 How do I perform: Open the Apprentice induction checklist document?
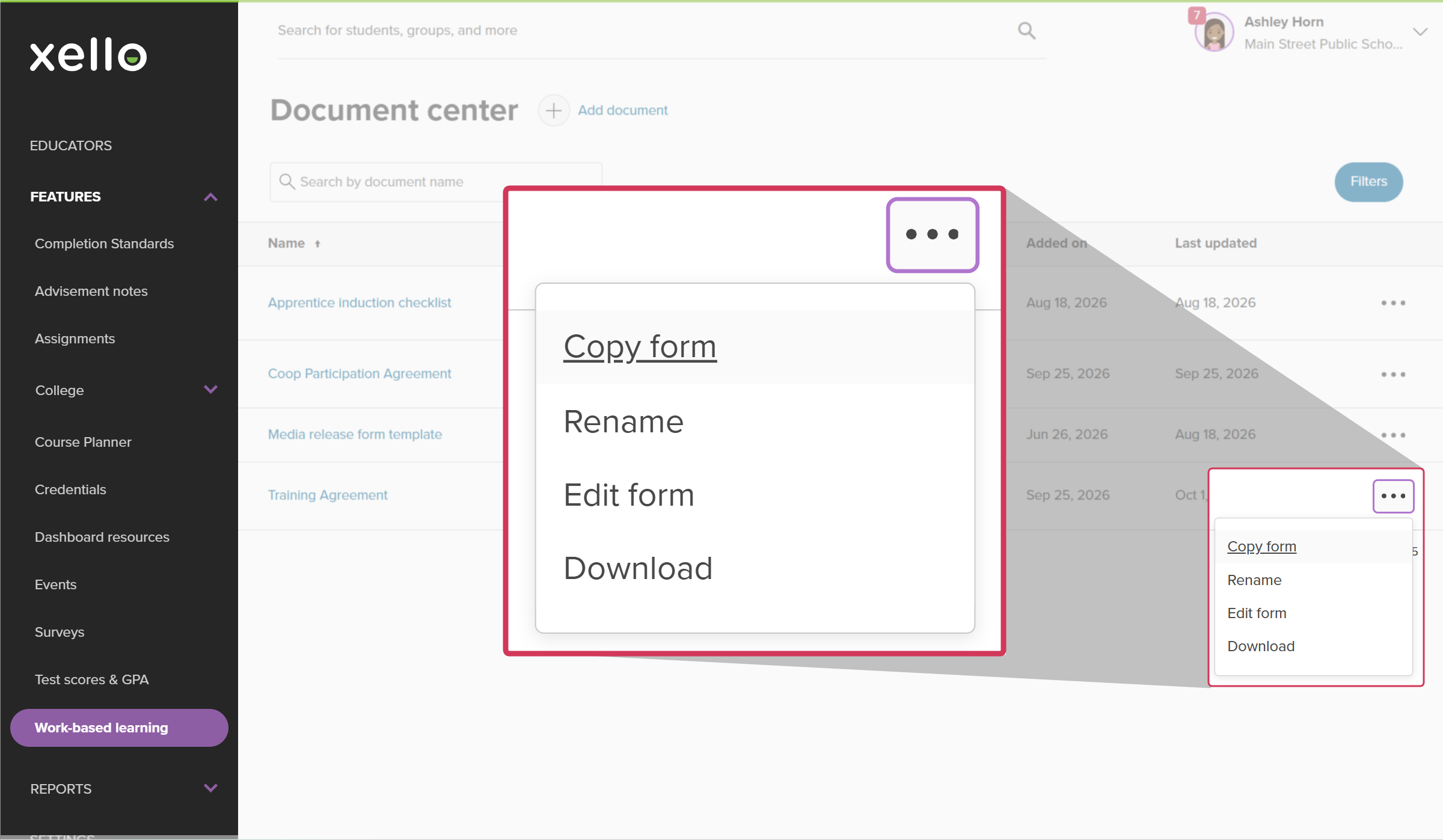(359, 303)
